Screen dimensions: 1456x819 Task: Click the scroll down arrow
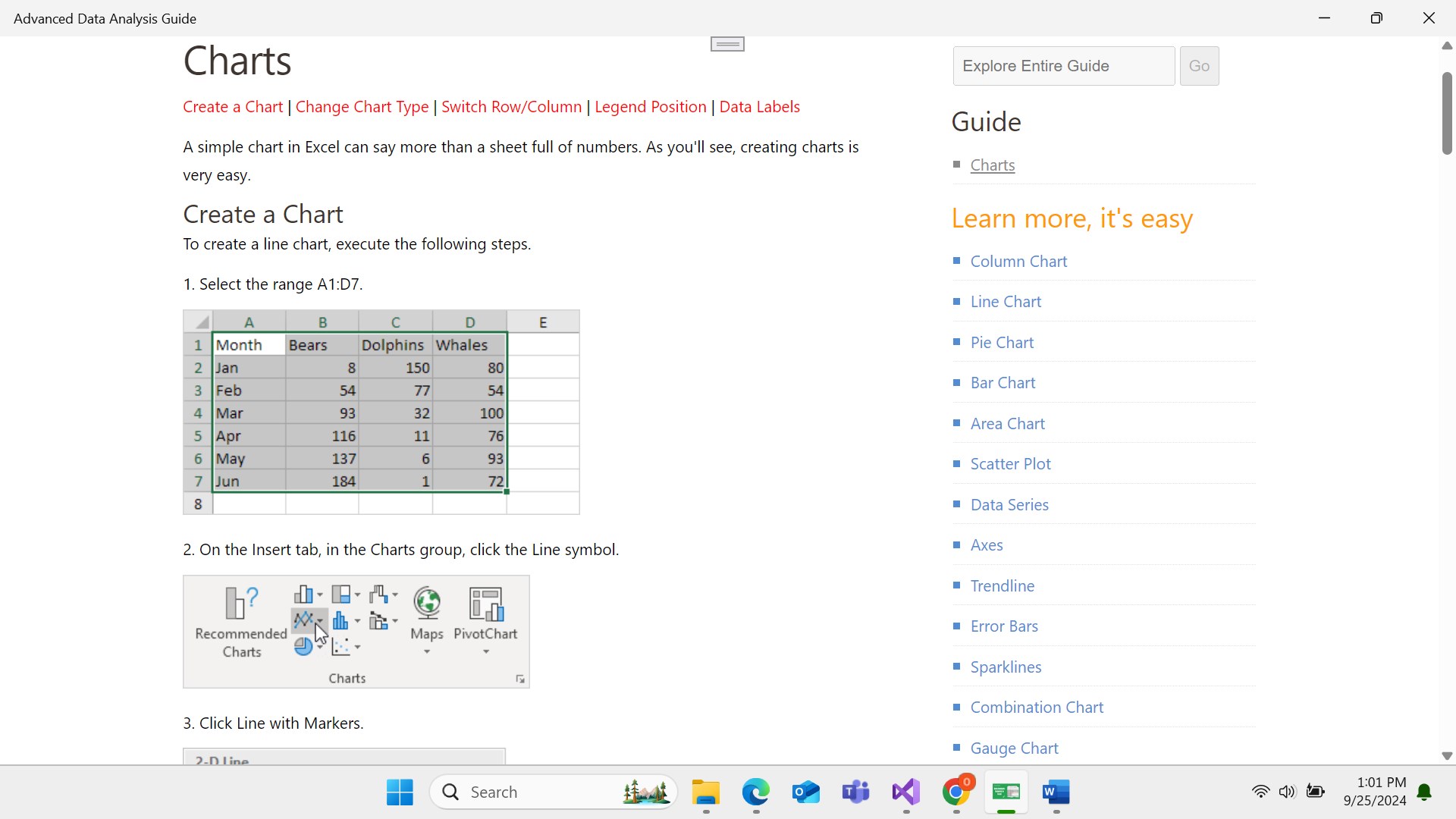click(1447, 756)
